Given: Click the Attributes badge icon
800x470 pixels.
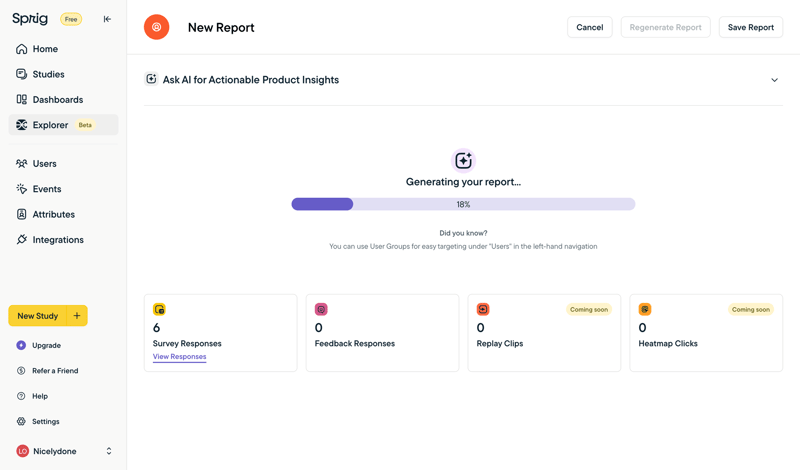Looking at the screenshot, I should pyautogui.click(x=21, y=214).
